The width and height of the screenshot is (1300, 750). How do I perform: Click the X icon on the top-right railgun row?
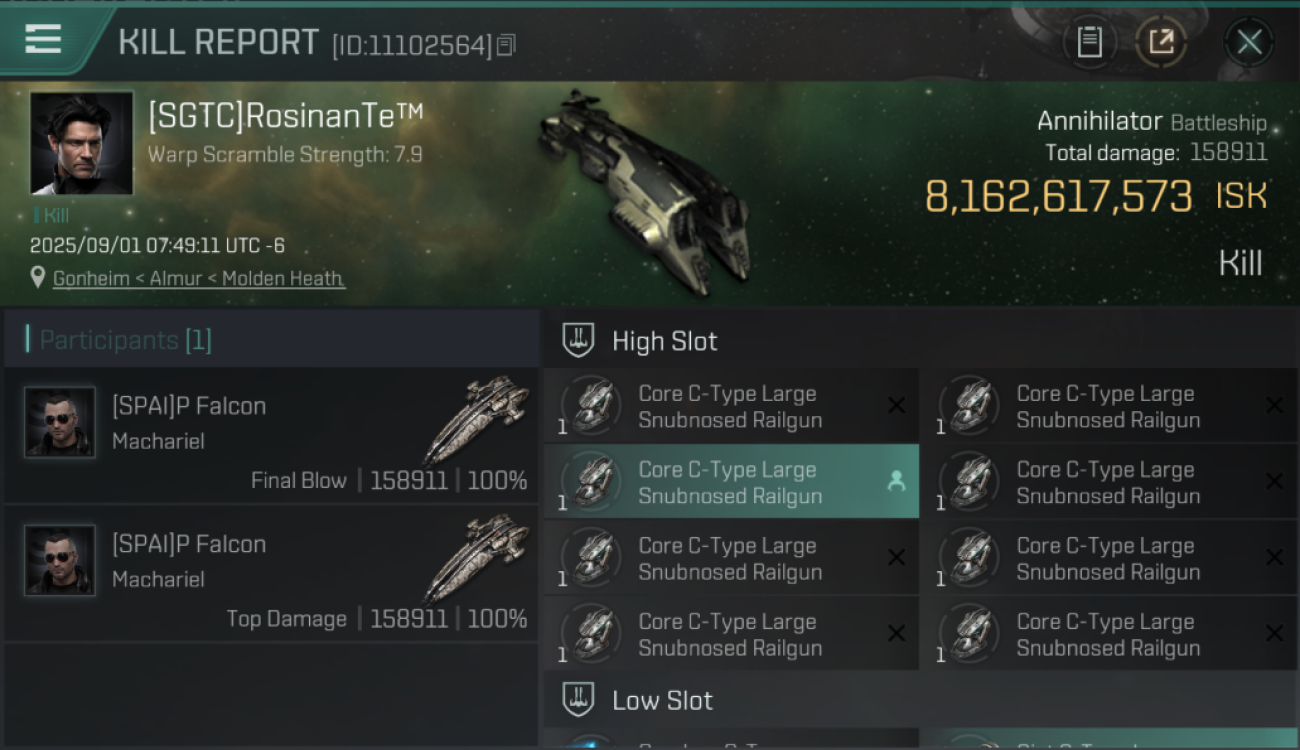pyautogui.click(x=1274, y=406)
